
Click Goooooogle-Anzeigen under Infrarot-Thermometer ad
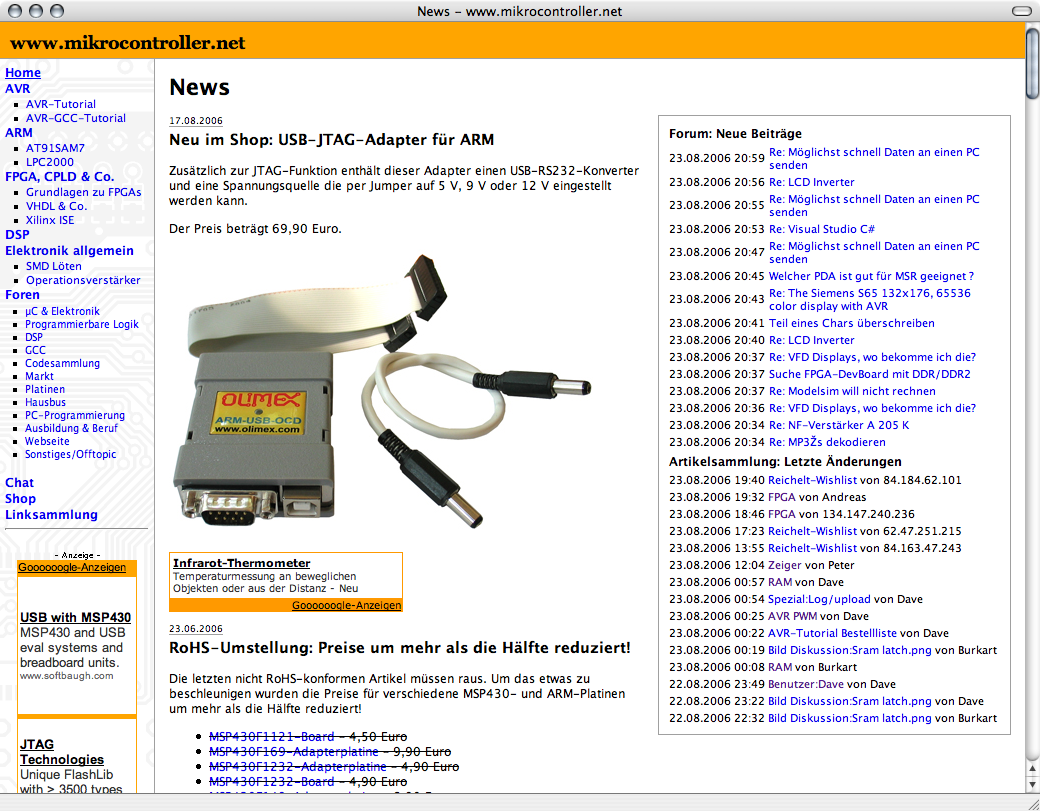[346, 605]
